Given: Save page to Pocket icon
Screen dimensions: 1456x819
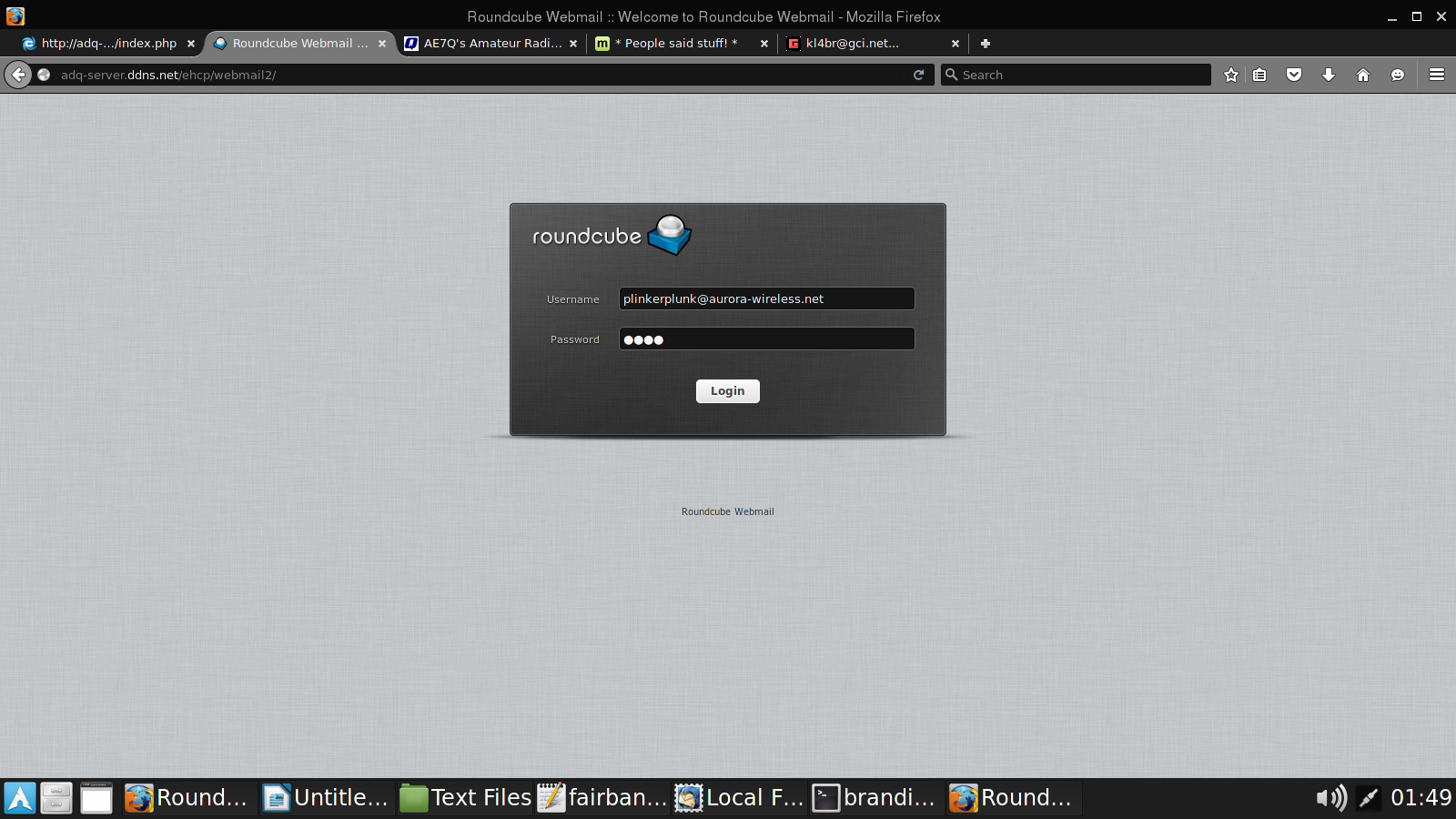Looking at the screenshot, I should [1294, 75].
